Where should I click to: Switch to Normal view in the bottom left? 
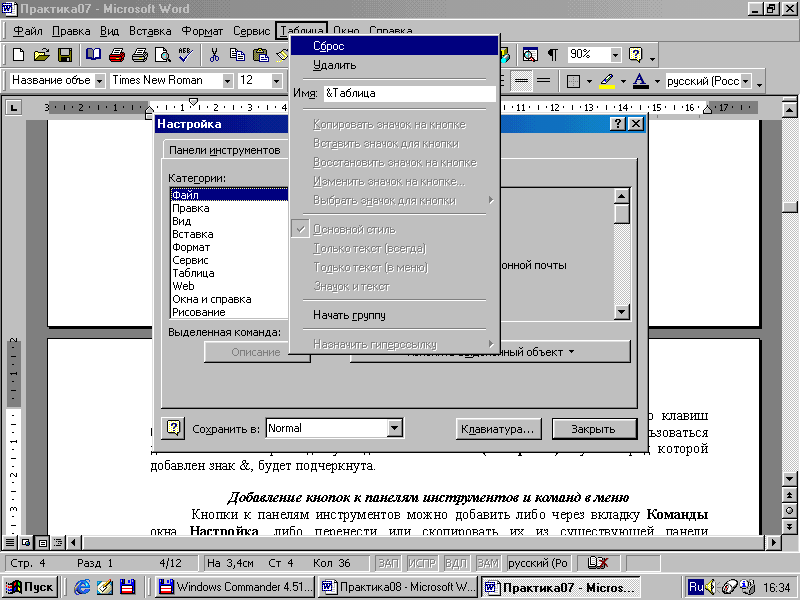[10, 542]
